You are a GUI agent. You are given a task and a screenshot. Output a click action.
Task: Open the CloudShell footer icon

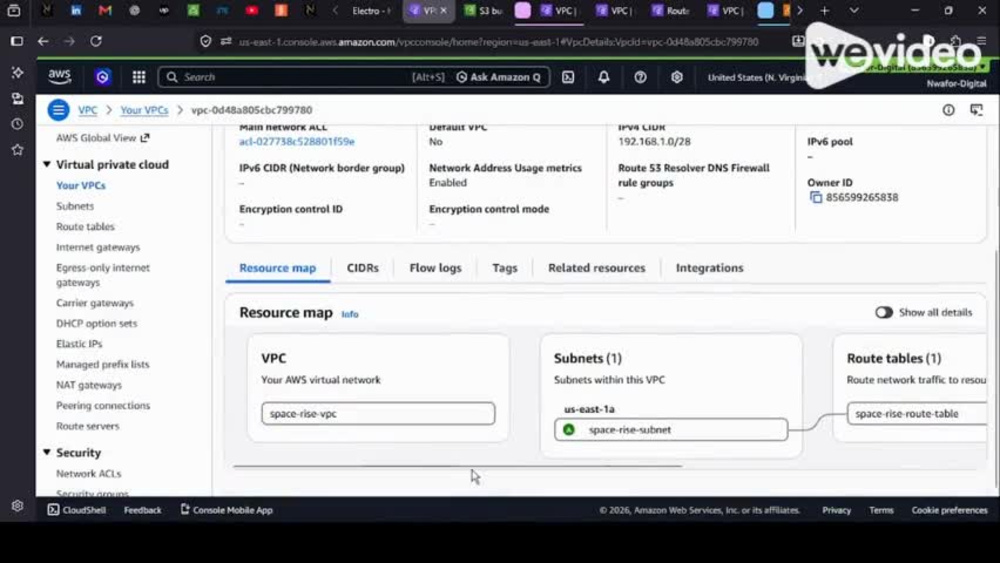tap(54, 509)
